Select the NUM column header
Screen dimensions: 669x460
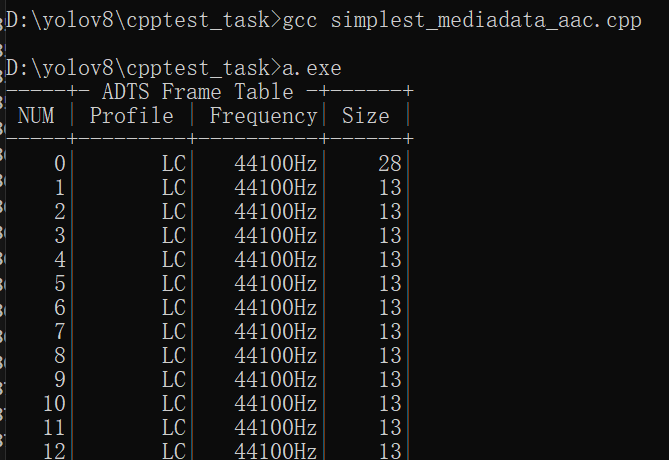click(36, 116)
